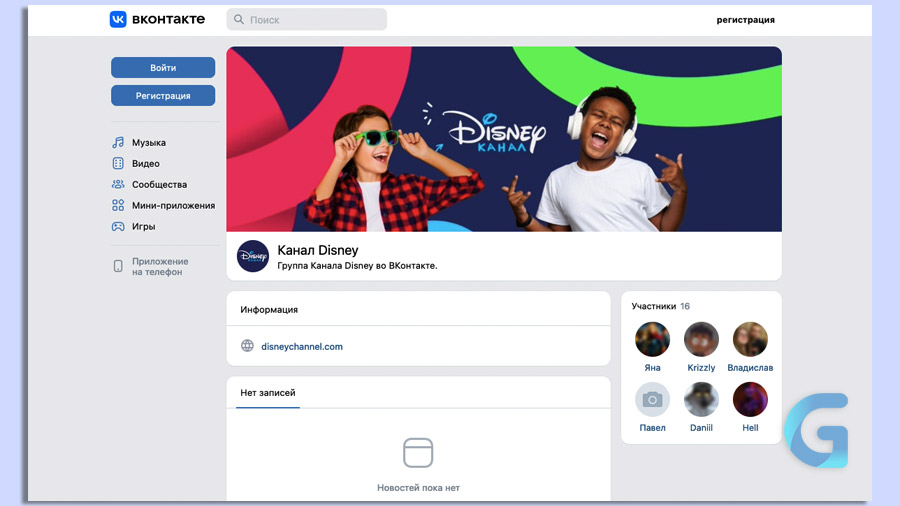Open Приложение на телефон link
Image resolution: width=900 pixels, height=506 pixels.
160,266
